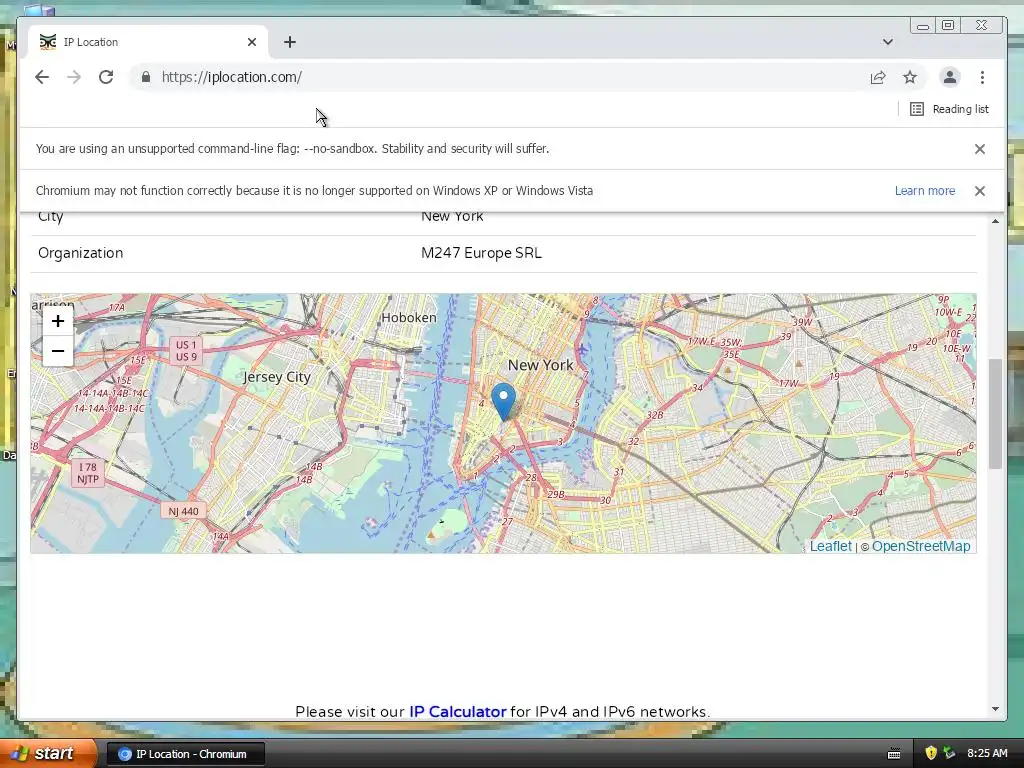Screen dimensions: 1024x768
Task: Click the browser back arrow
Action: click(x=42, y=77)
